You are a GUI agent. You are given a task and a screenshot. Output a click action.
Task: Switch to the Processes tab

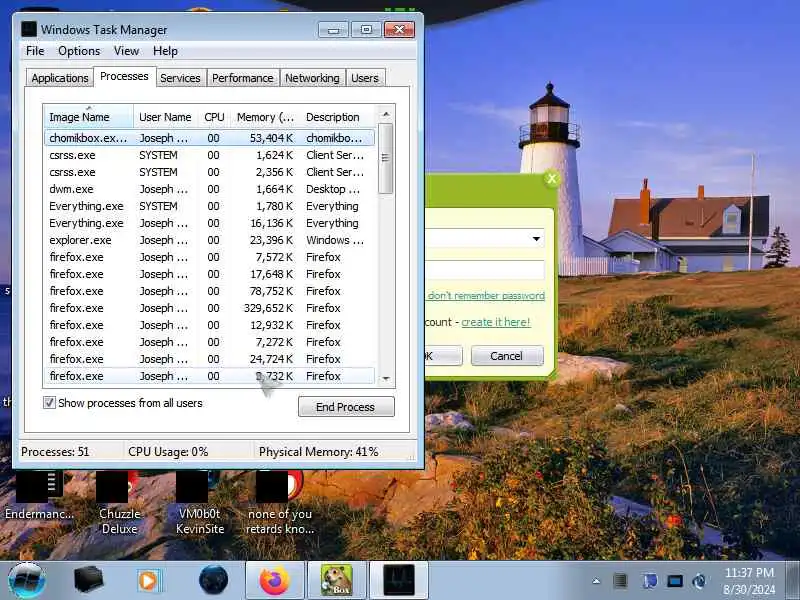coord(124,77)
